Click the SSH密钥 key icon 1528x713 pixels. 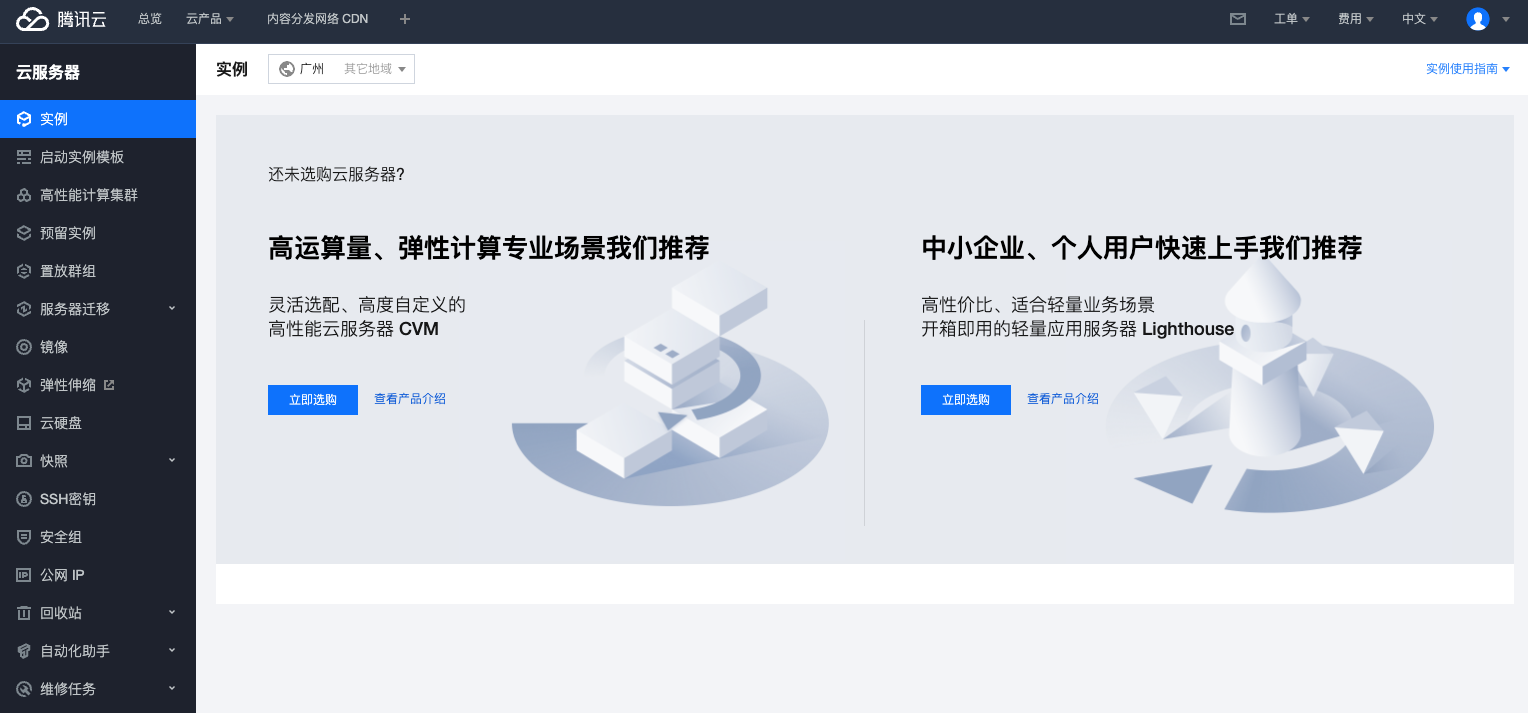click(24, 499)
